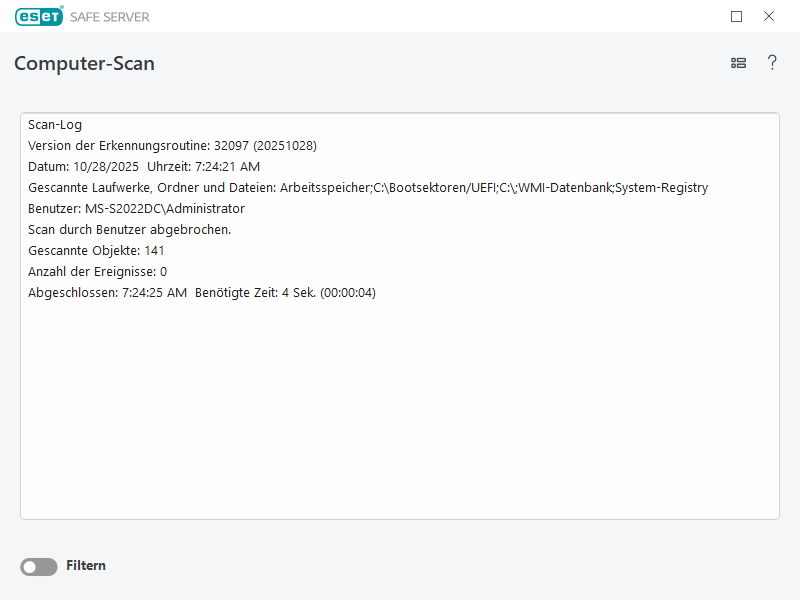
Task: Close the Computer-Scan window
Action: pos(769,16)
